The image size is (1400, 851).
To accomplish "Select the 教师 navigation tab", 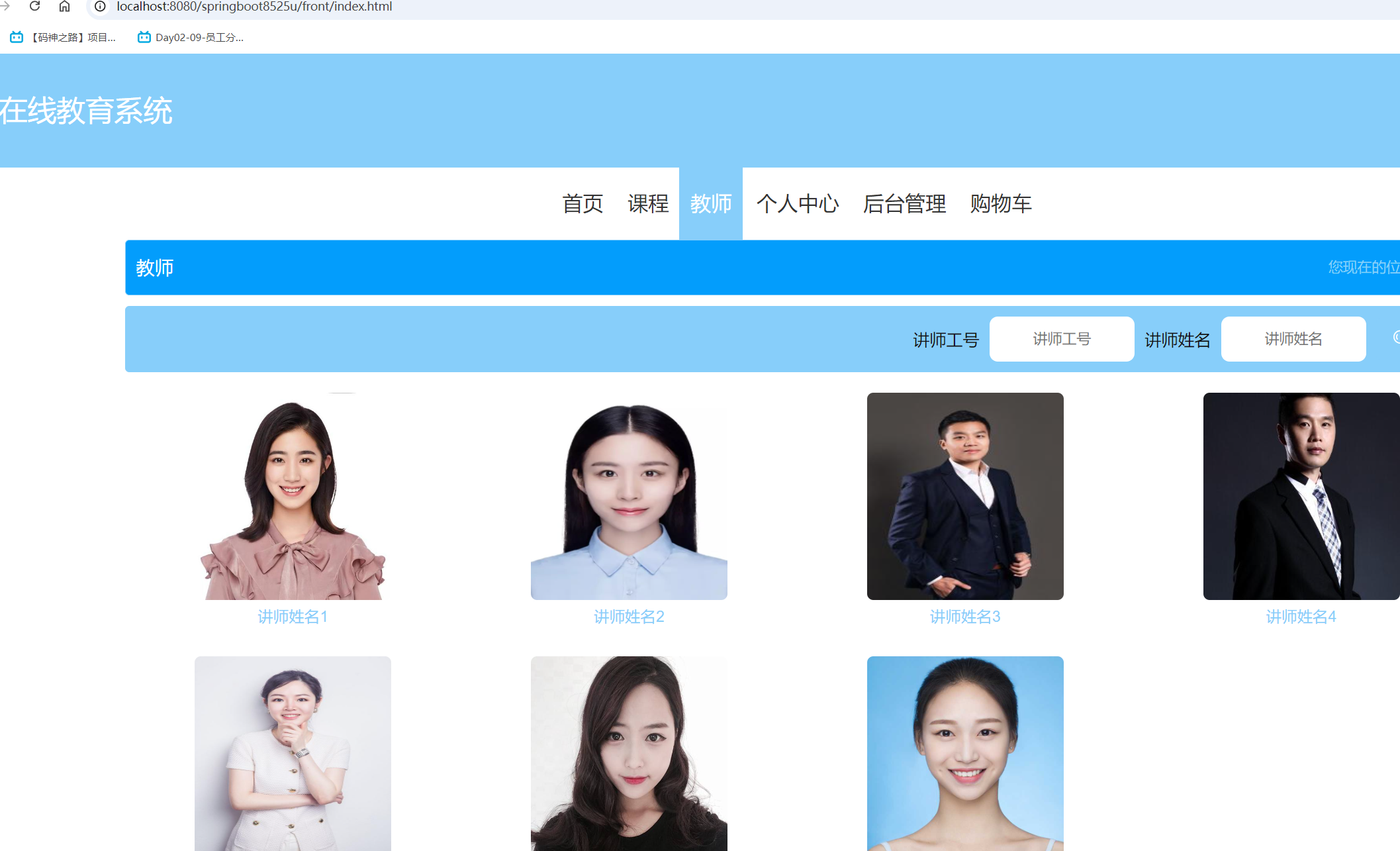I will tap(711, 204).
